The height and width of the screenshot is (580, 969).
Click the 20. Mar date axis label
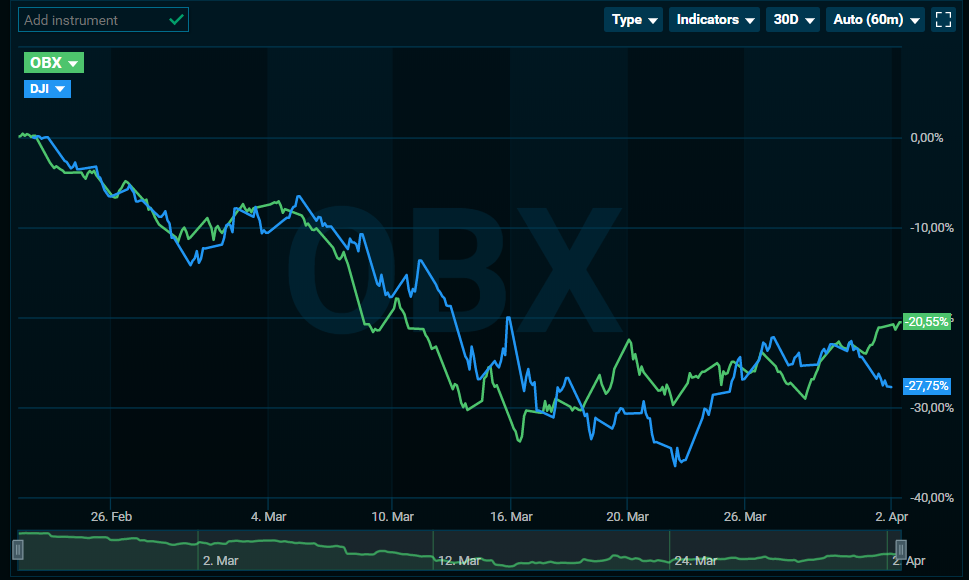627,516
